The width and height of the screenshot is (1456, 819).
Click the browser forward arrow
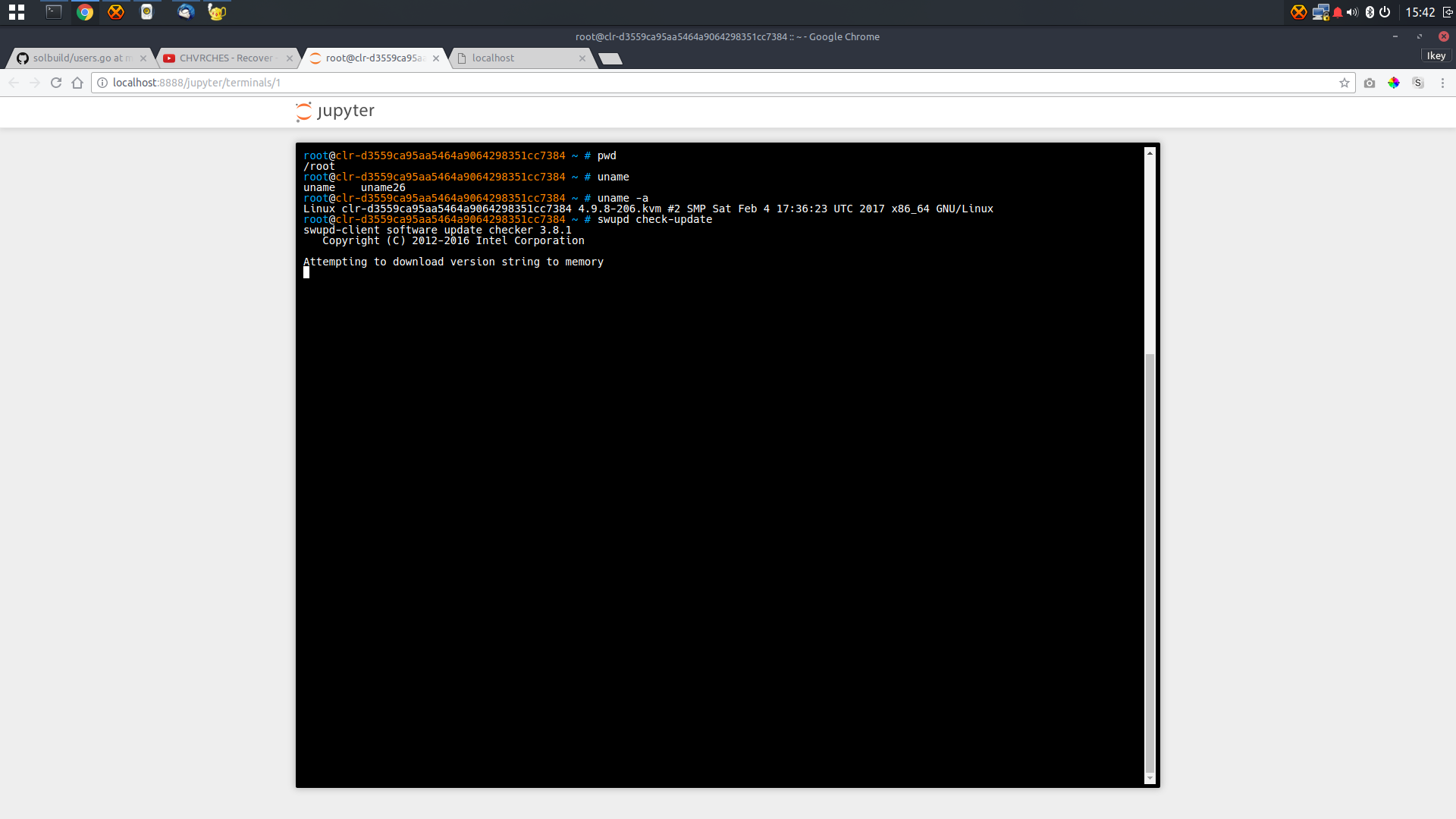tap(35, 83)
